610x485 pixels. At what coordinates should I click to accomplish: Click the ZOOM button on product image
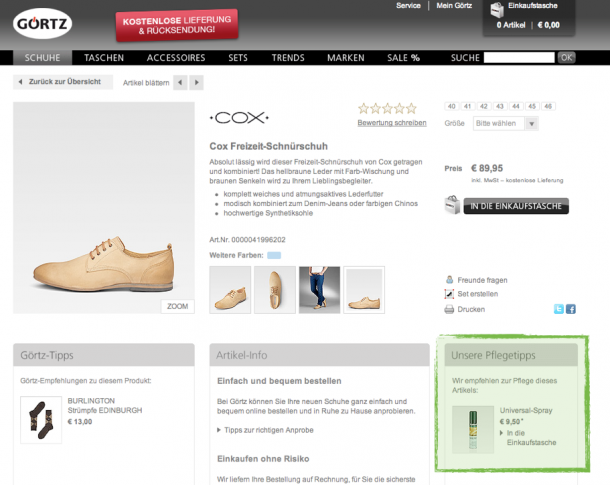[x=177, y=306]
